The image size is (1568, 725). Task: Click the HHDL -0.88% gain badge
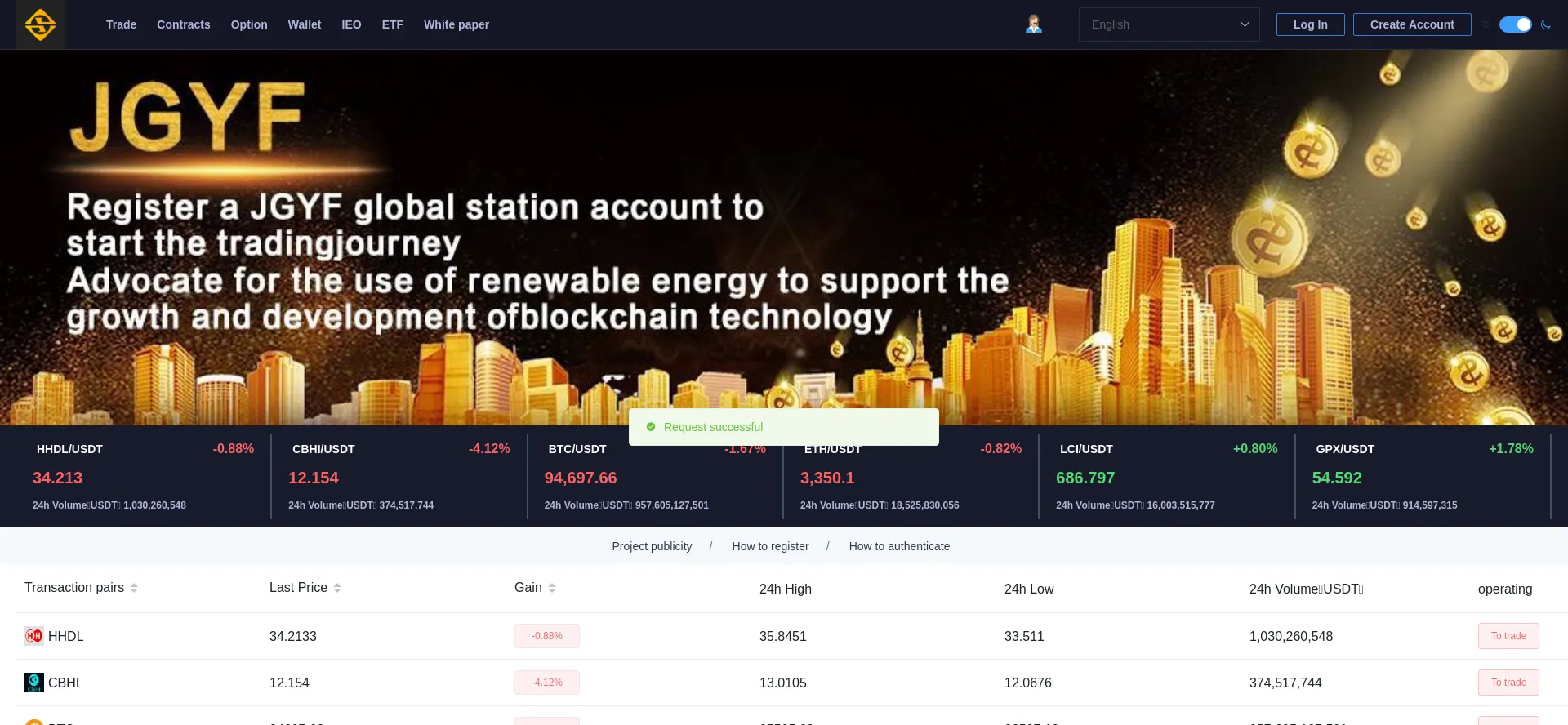[547, 636]
